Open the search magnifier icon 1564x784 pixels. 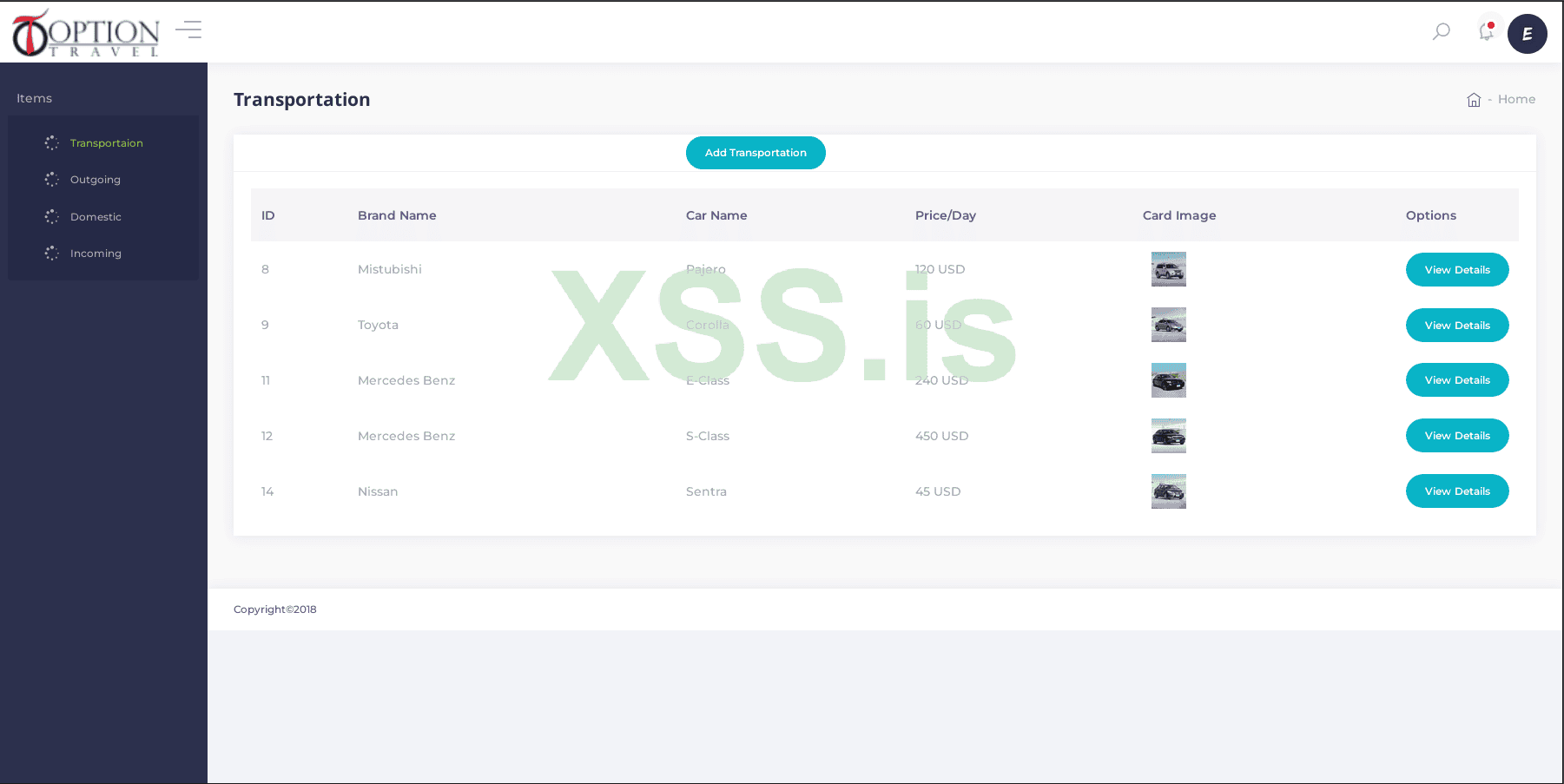1442,32
